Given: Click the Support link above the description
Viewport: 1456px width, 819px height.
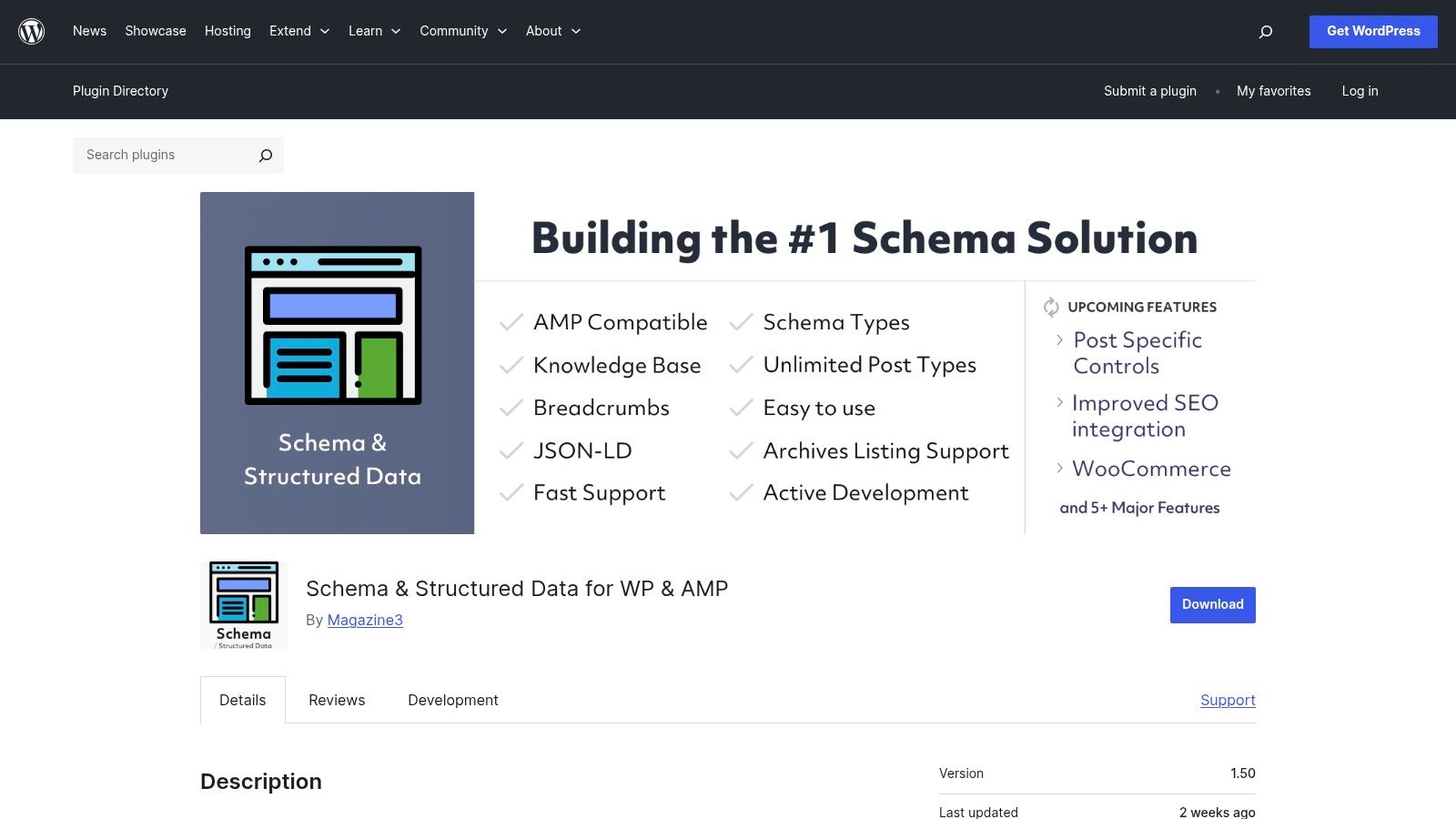Looking at the screenshot, I should tap(1228, 700).
